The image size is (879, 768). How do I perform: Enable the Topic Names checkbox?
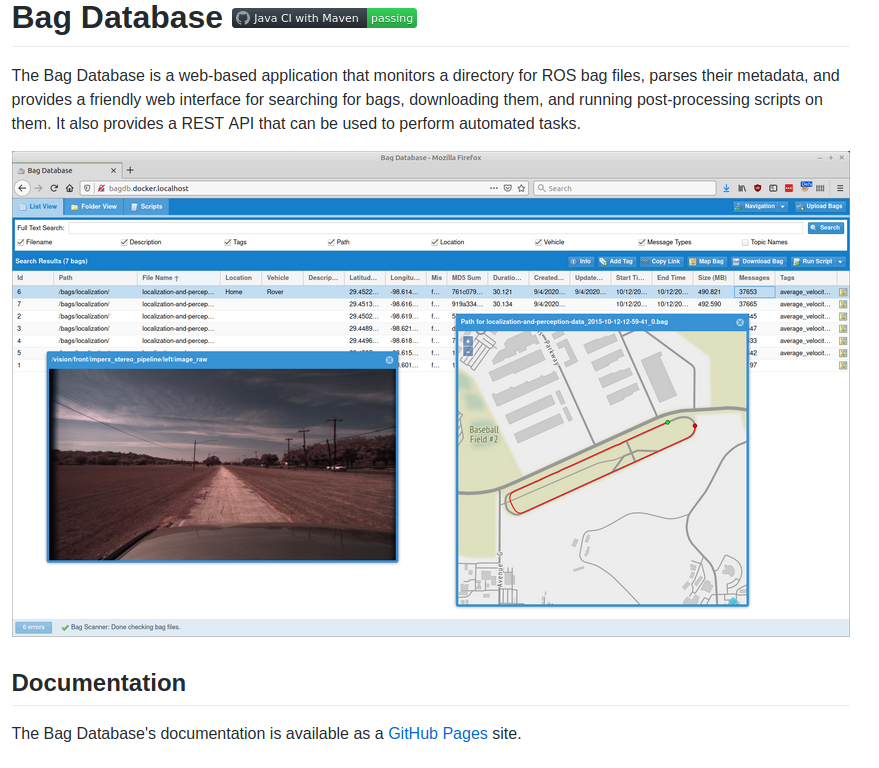click(745, 242)
